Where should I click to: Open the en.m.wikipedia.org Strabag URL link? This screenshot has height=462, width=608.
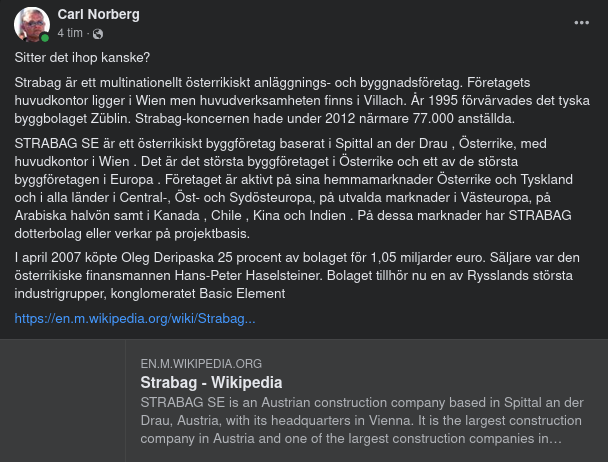pos(135,319)
